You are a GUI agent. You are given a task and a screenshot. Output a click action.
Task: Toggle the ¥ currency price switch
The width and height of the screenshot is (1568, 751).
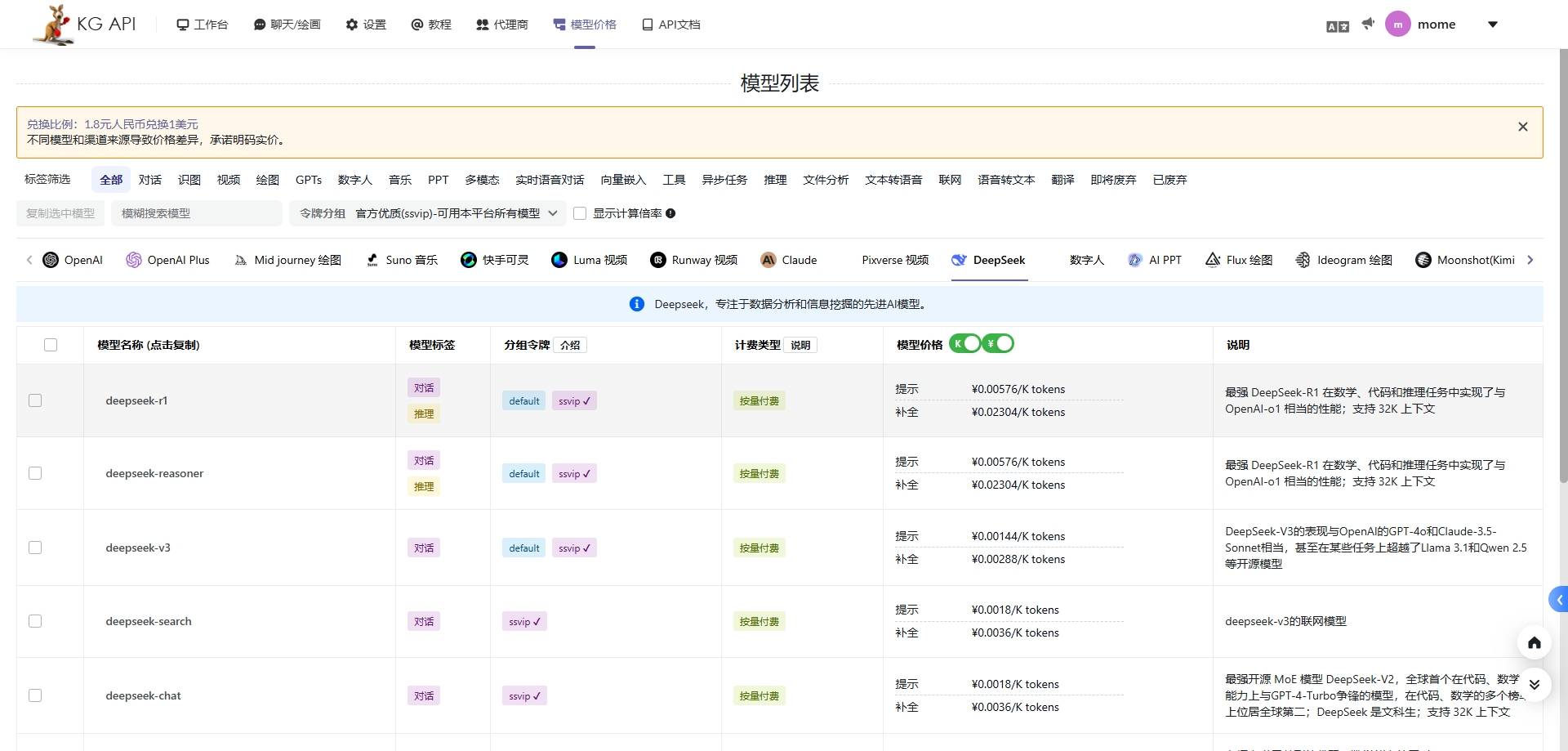pos(998,344)
